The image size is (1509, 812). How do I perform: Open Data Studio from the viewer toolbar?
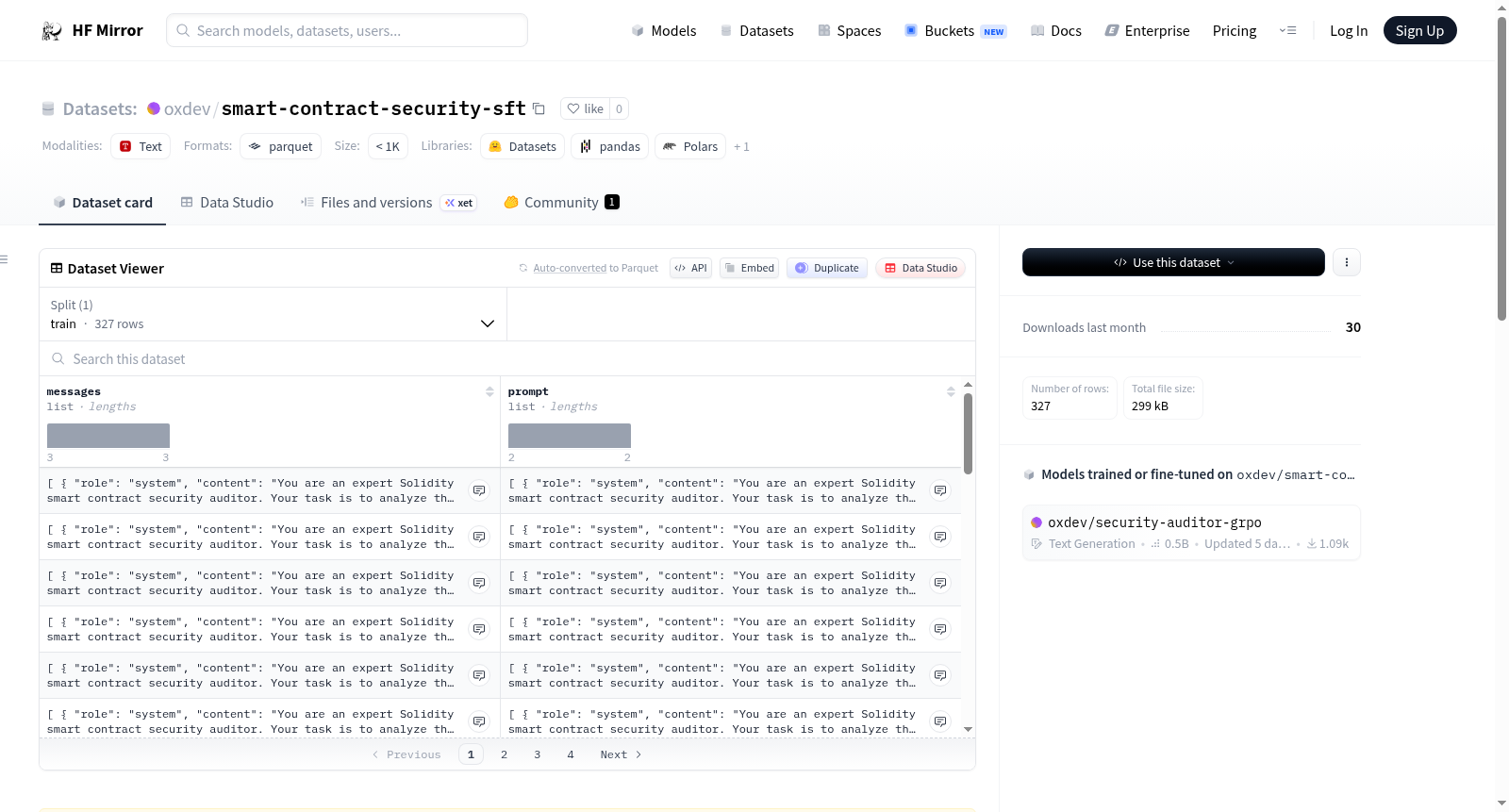point(920,268)
